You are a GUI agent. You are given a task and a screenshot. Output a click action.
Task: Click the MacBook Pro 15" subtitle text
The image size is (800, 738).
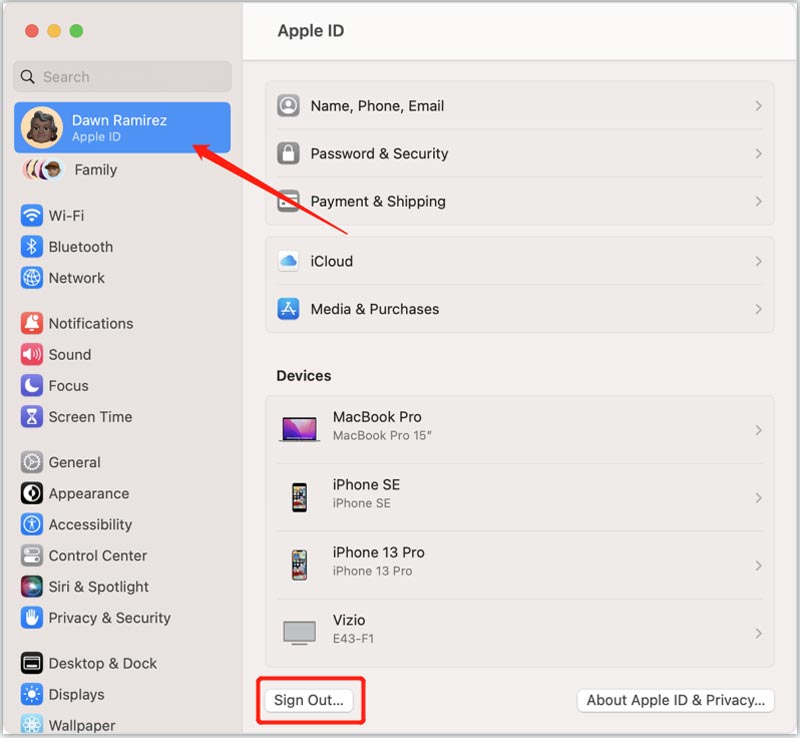pos(382,435)
